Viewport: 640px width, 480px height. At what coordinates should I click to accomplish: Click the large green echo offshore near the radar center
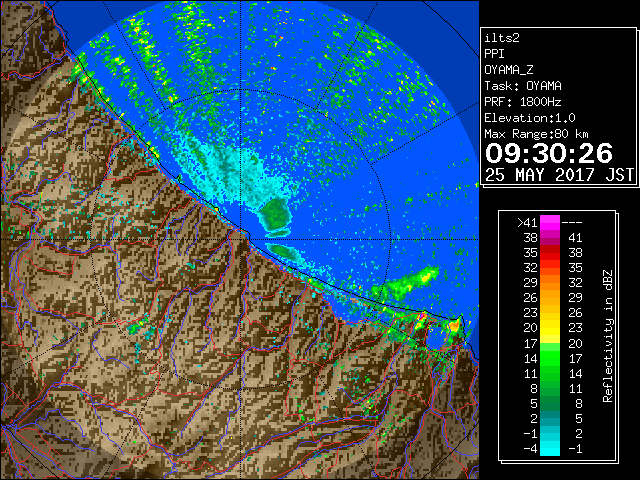275,215
